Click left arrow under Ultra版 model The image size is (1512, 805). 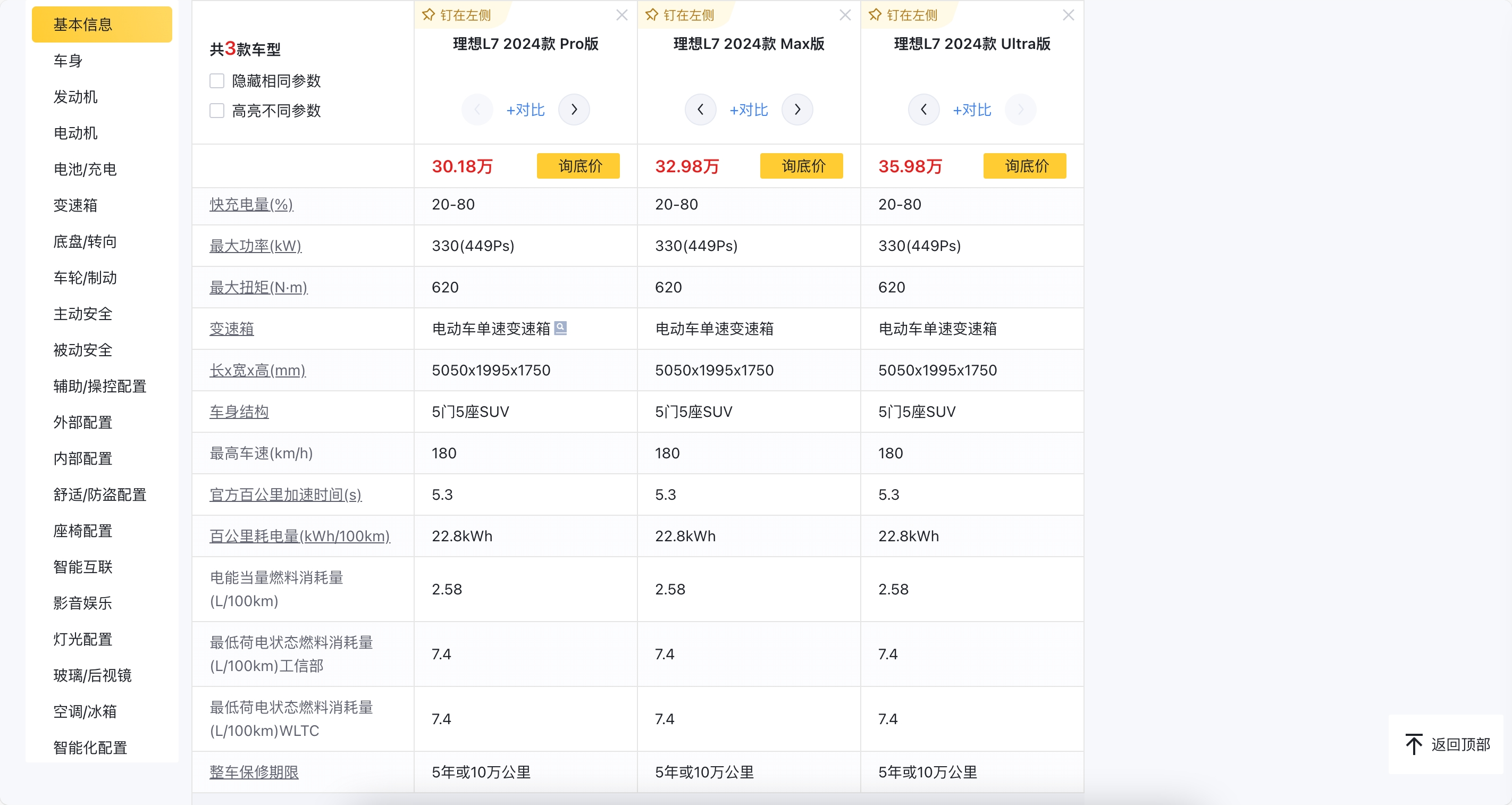(x=924, y=109)
